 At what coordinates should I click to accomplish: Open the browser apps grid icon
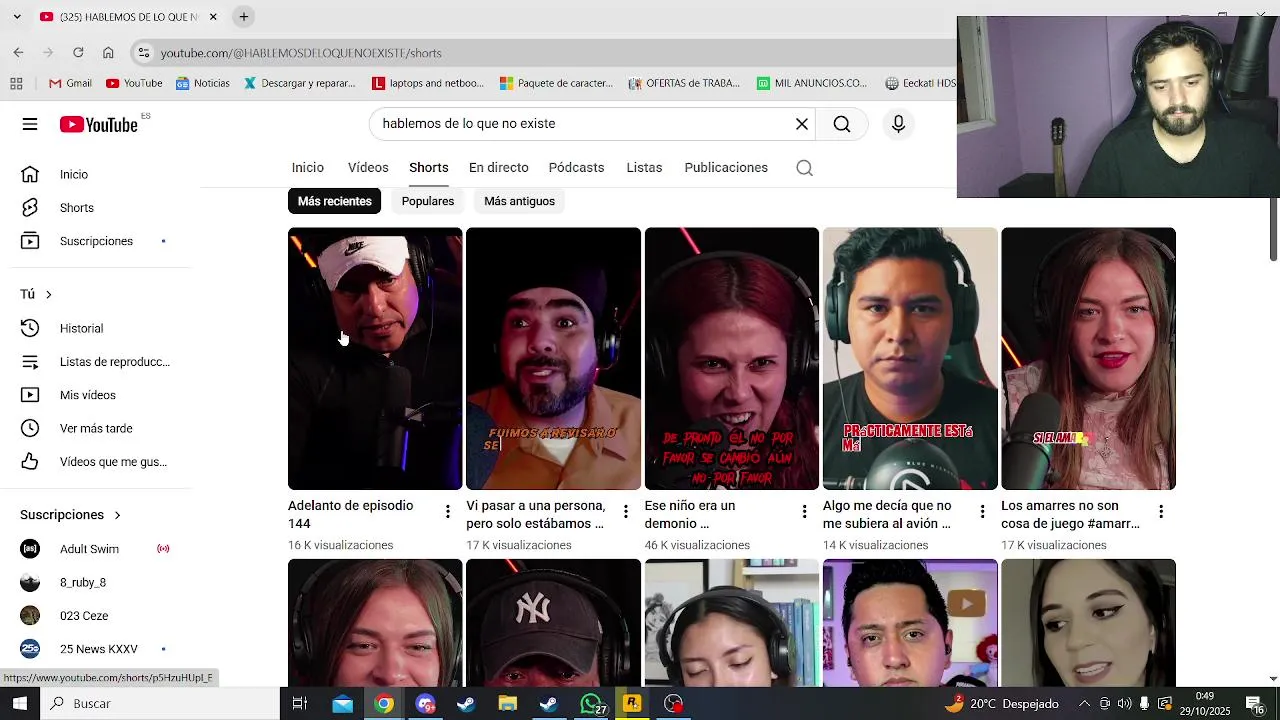pos(16,83)
